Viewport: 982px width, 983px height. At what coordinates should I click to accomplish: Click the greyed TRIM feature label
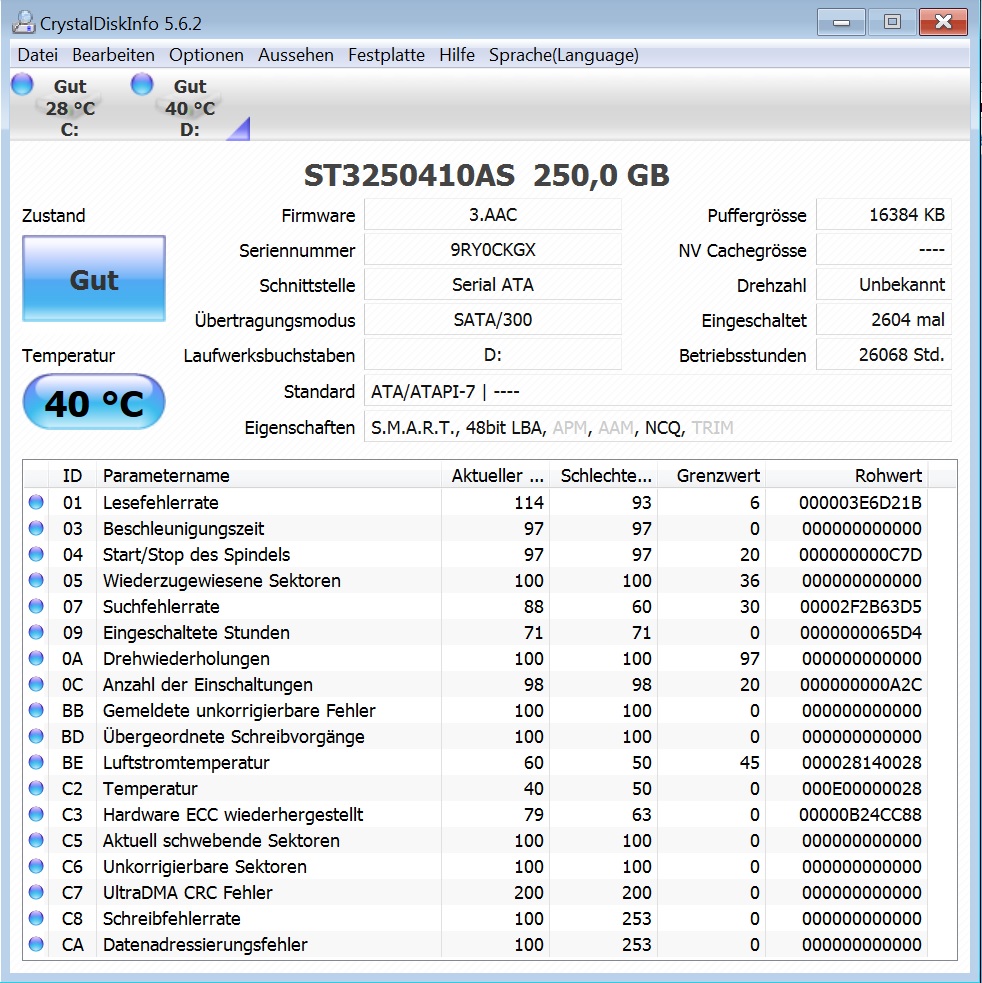tap(712, 428)
